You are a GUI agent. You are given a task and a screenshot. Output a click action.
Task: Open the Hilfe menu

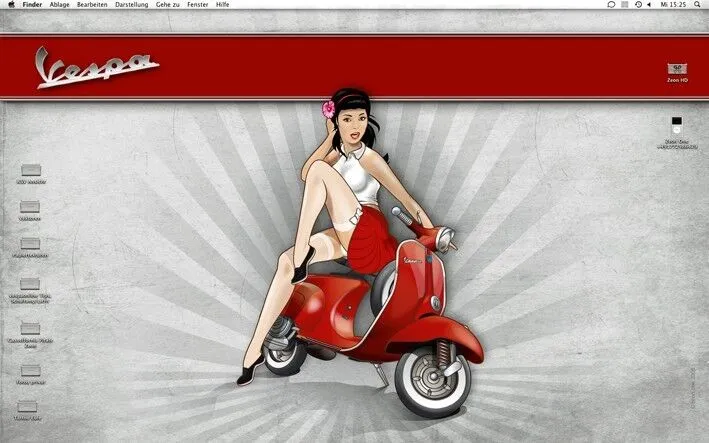coord(223,5)
